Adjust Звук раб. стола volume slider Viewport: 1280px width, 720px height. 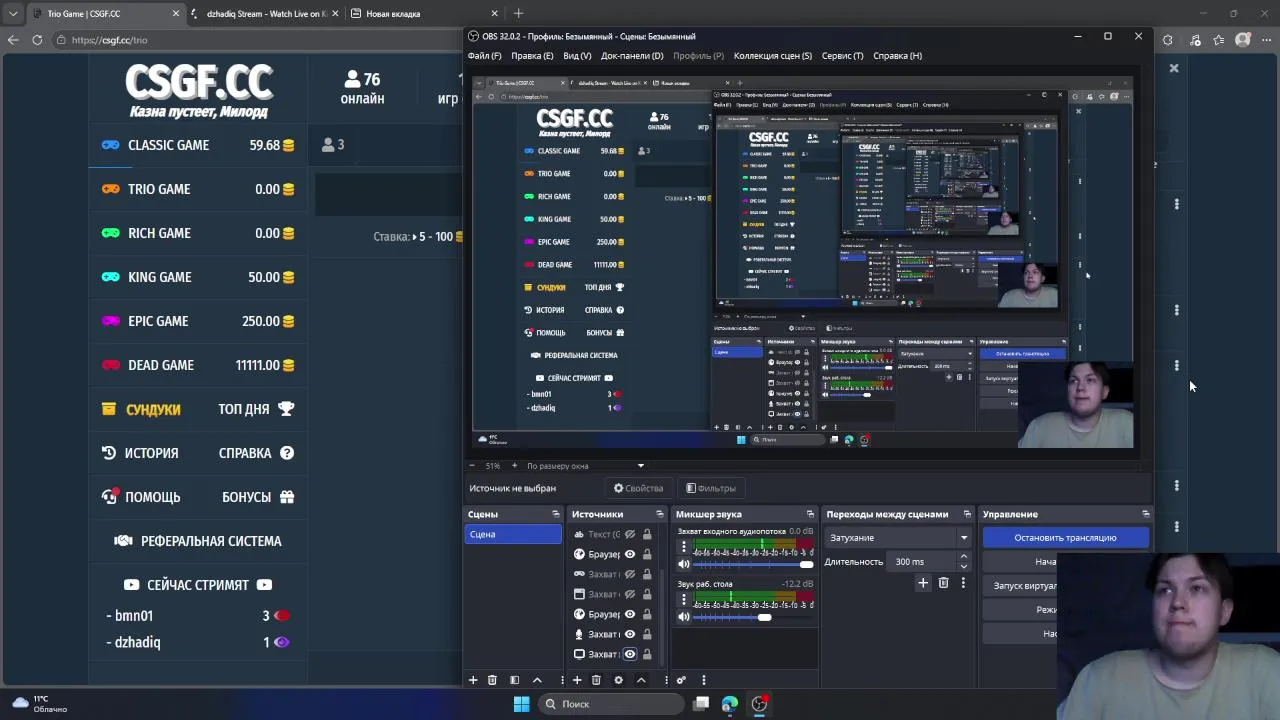753,617
